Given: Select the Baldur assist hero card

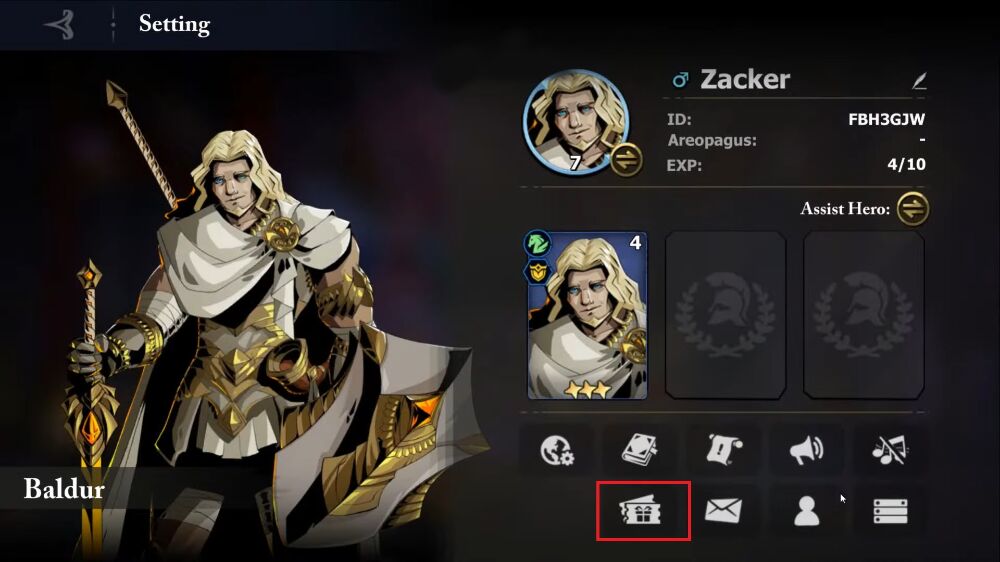Looking at the screenshot, I should [587, 315].
